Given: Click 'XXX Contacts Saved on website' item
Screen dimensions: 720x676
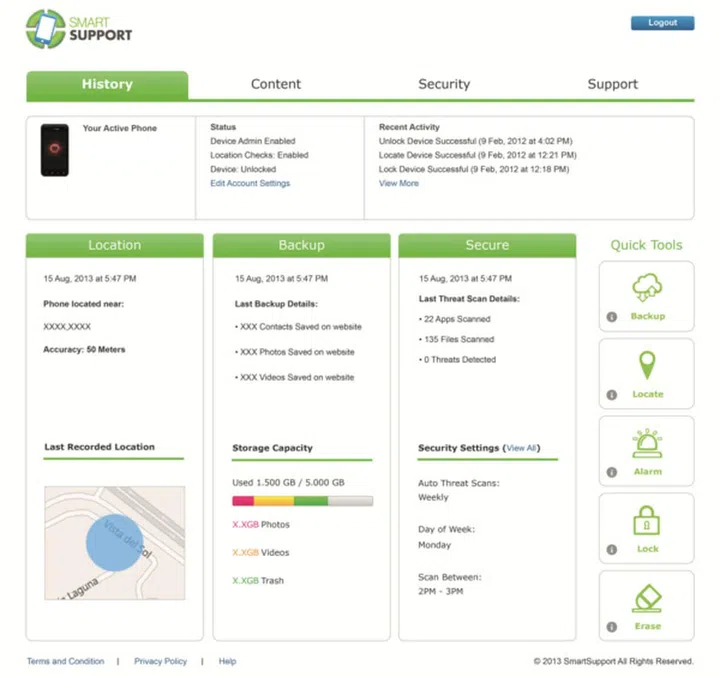Looking at the screenshot, I should (x=298, y=327).
